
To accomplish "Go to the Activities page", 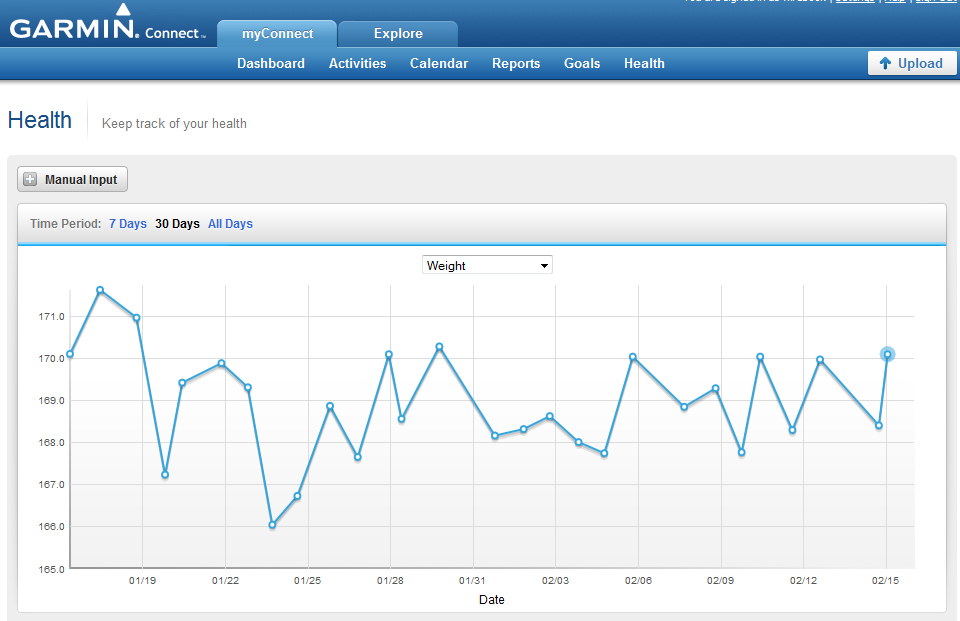I will point(358,64).
